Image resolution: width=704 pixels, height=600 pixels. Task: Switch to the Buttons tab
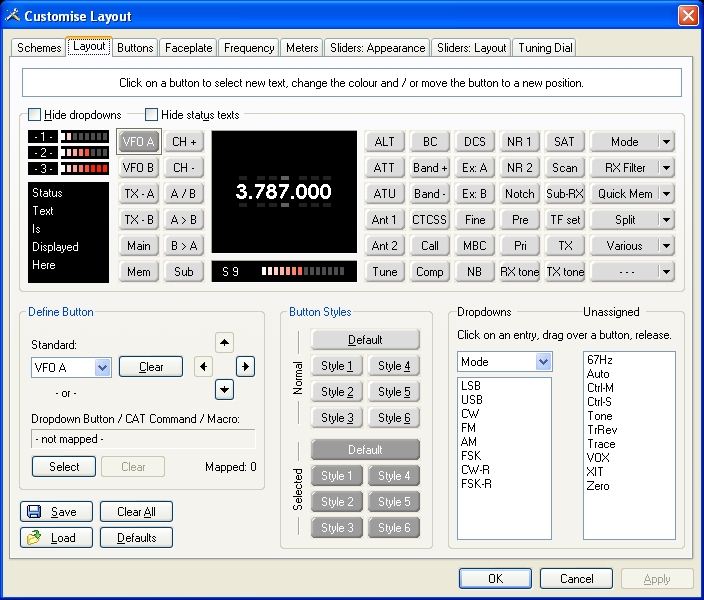[135, 48]
